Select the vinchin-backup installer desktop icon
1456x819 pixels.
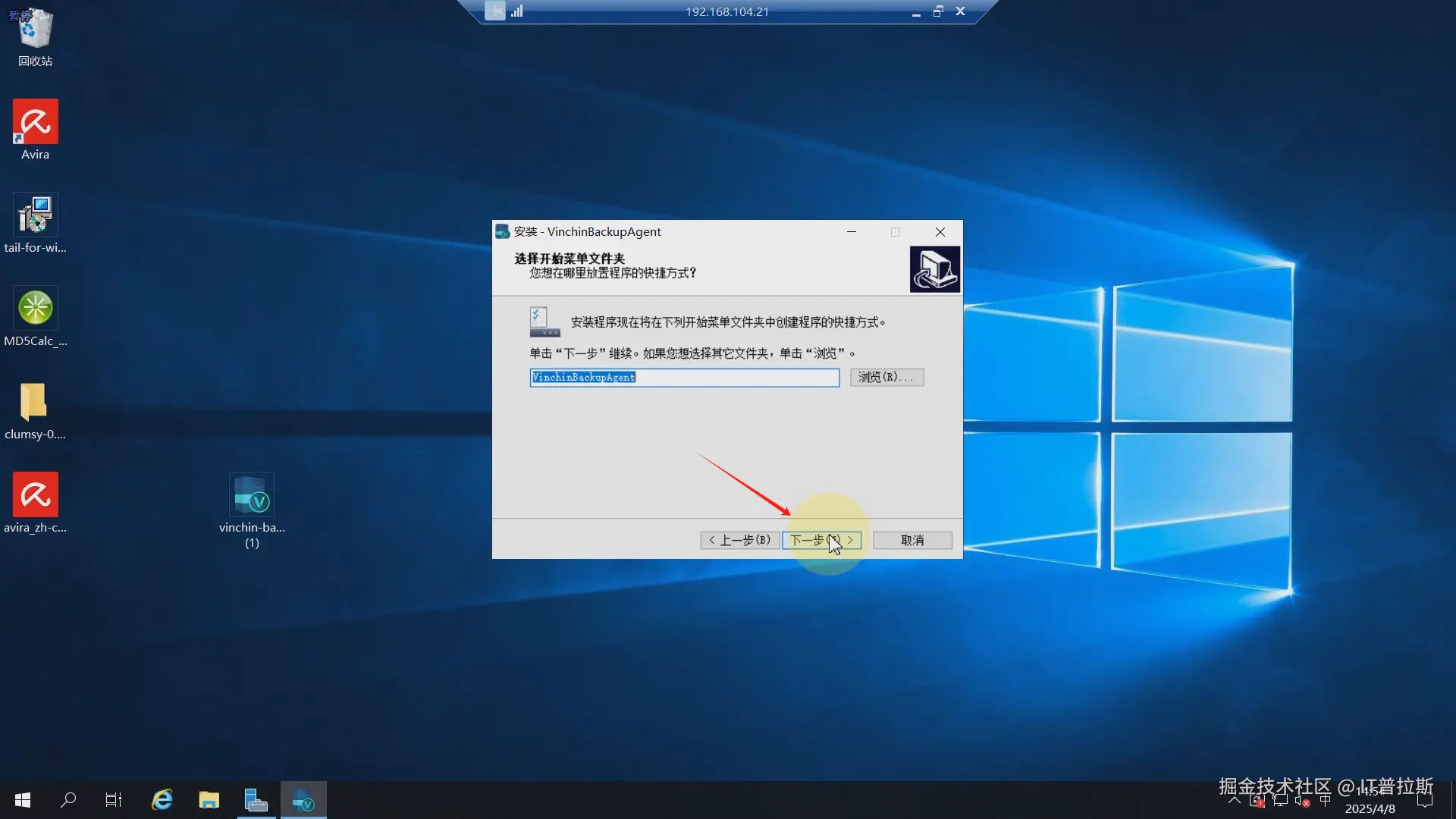[x=252, y=496]
